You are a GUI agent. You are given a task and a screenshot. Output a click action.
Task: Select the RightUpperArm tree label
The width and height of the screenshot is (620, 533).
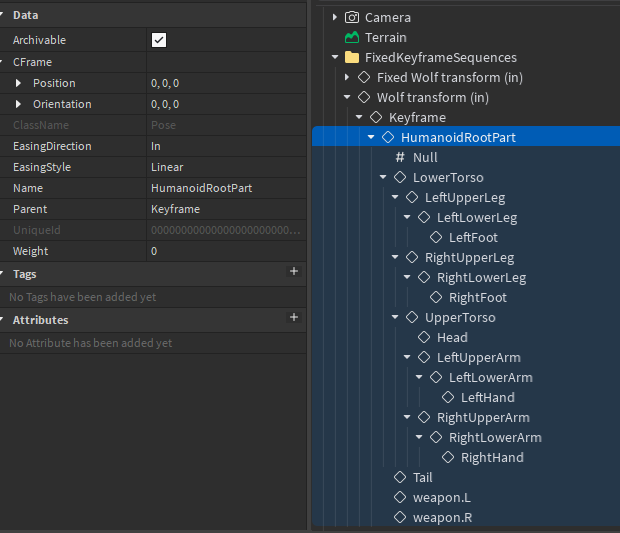click(483, 418)
